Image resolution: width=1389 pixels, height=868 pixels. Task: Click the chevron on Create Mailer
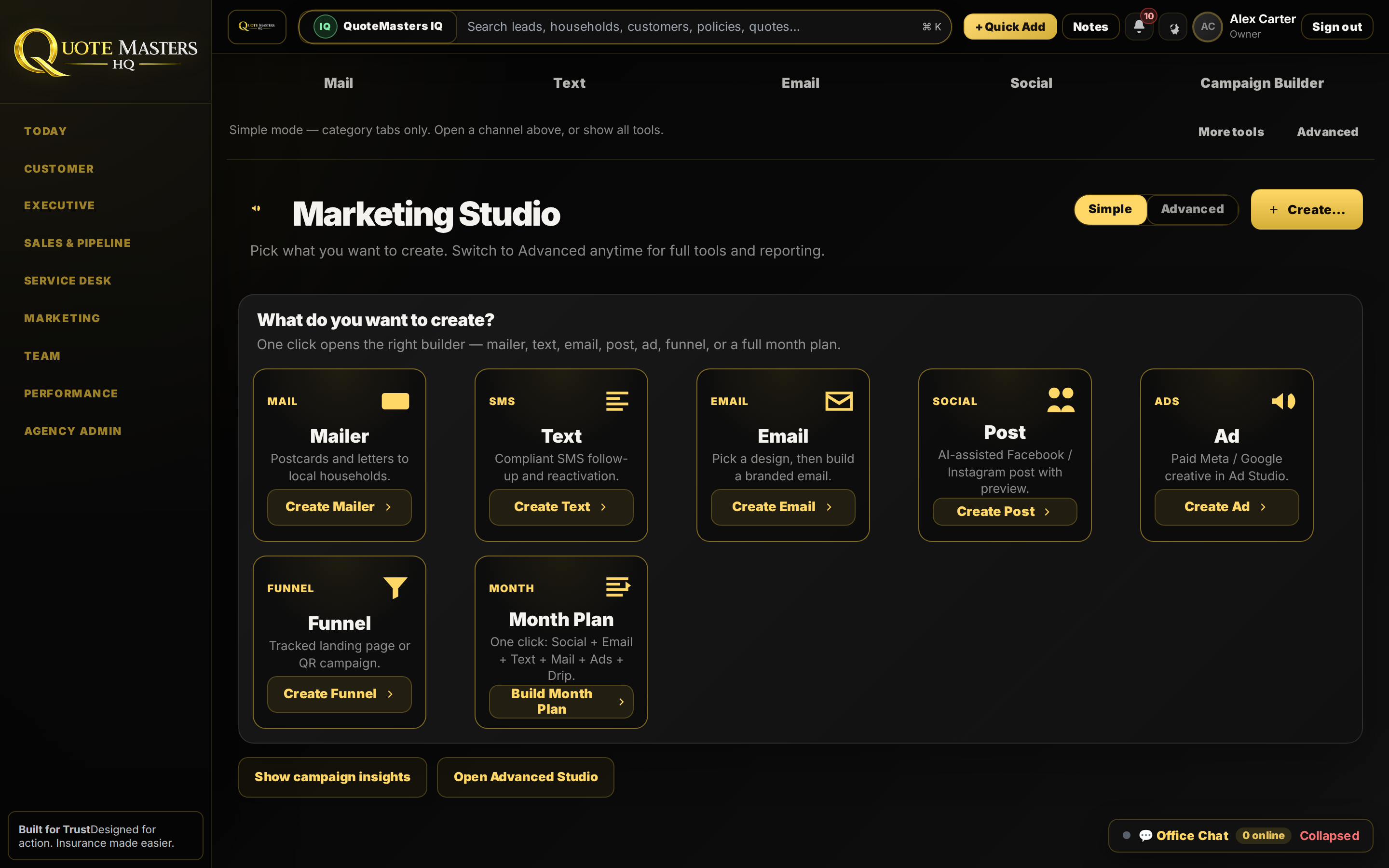click(388, 507)
